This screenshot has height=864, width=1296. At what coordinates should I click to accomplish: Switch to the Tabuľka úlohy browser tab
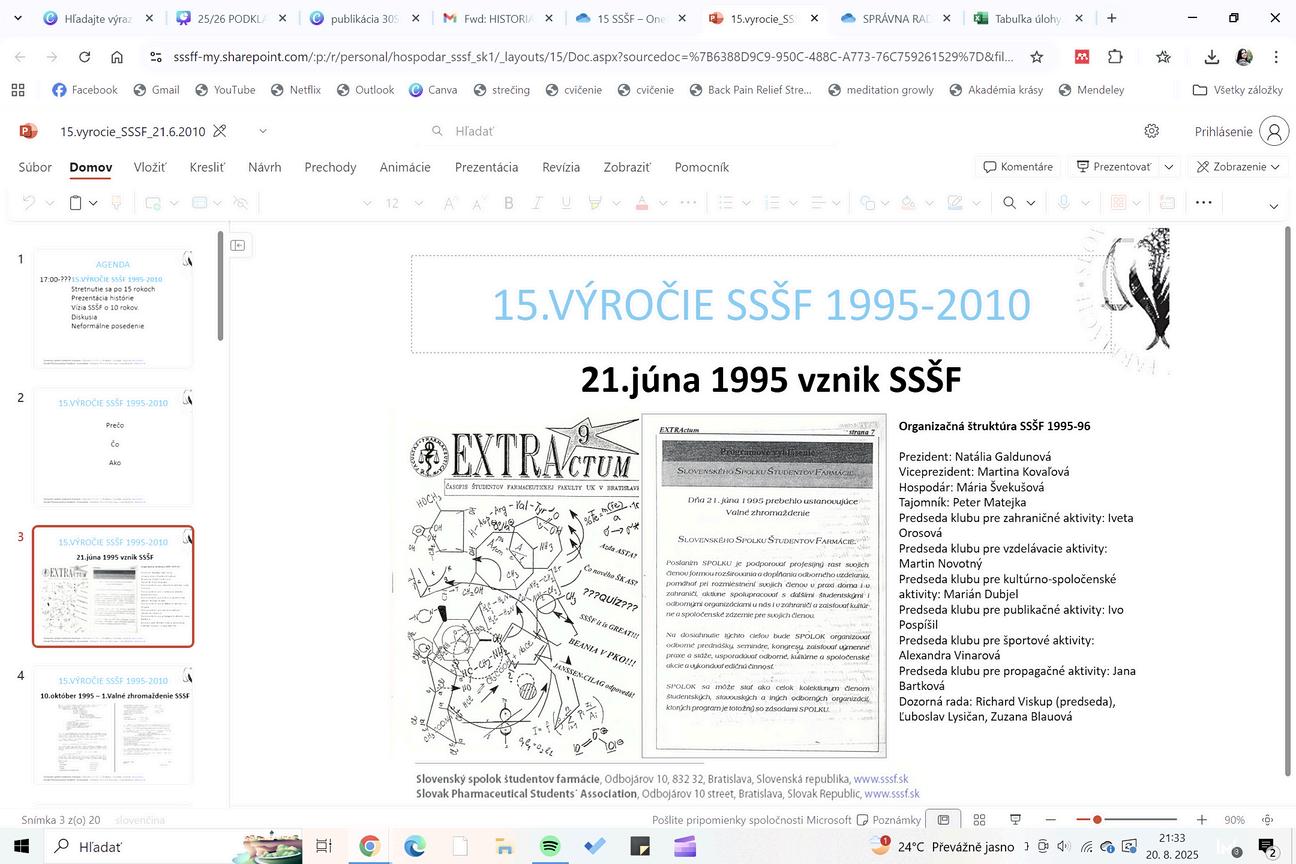tap(1027, 18)
